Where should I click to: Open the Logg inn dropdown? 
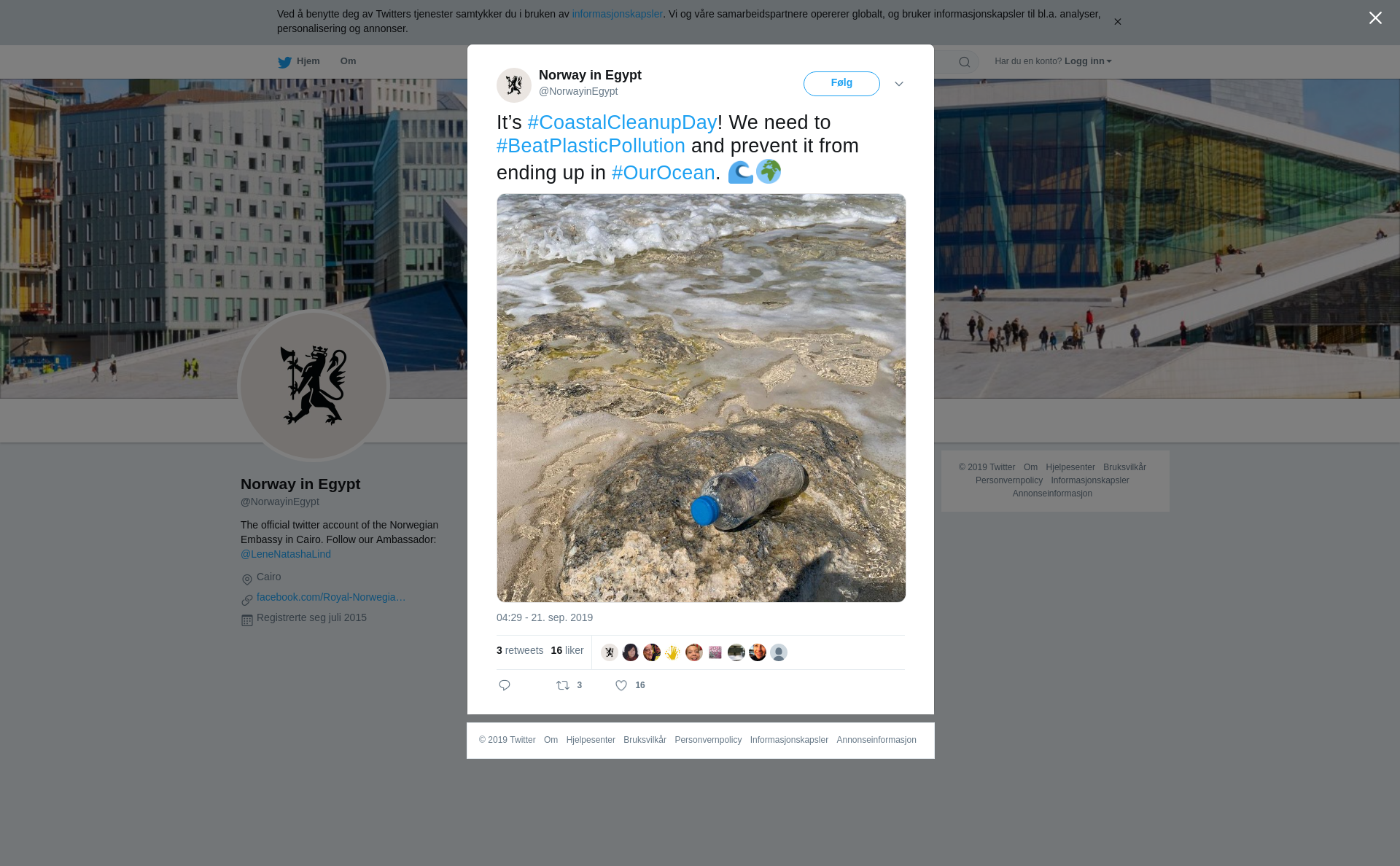(1088, 61)
